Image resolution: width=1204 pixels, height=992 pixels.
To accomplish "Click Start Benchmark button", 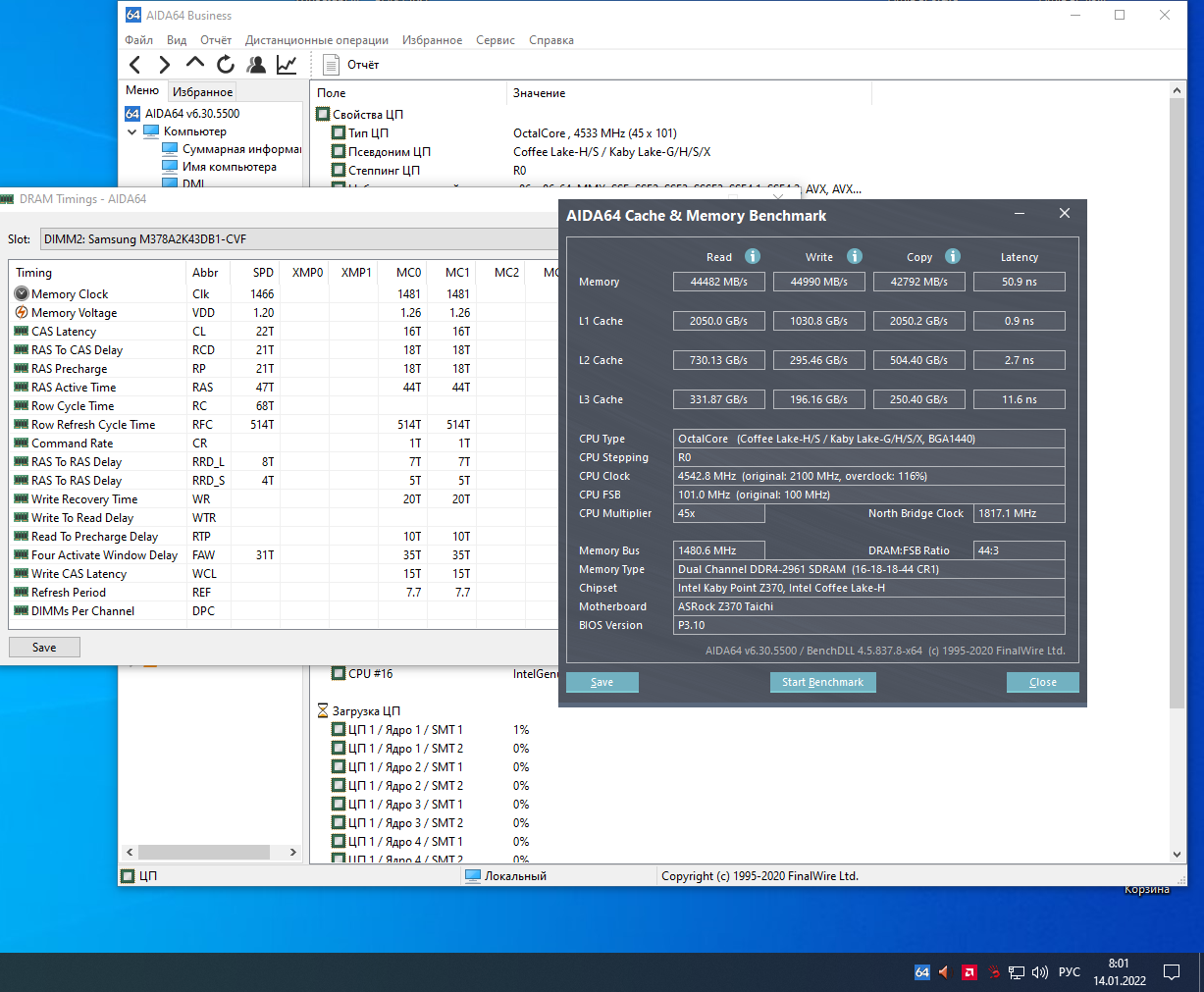I will pos(822,682).
